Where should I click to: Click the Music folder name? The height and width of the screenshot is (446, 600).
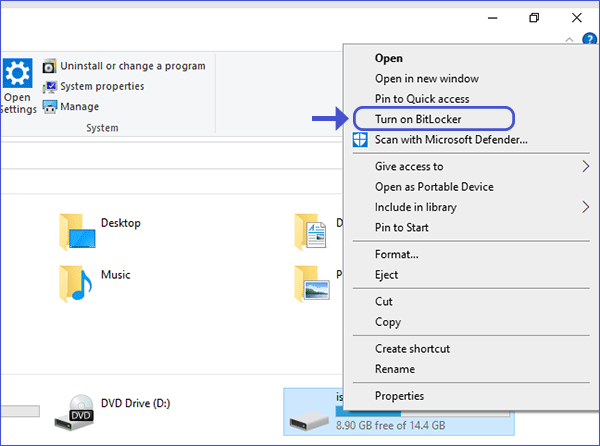pyautogui.click(x=116, y=275)
